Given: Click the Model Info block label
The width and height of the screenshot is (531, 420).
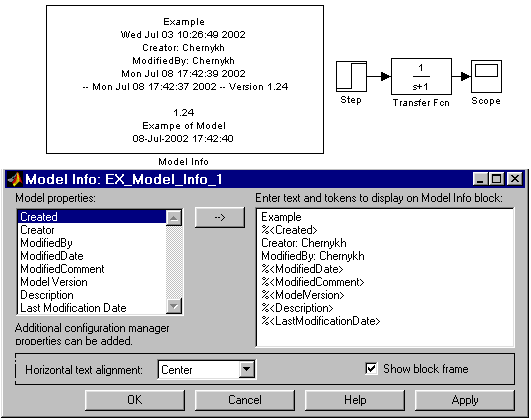Looking at the screenshot, I should pyautogui.click(x=183, y=162).
